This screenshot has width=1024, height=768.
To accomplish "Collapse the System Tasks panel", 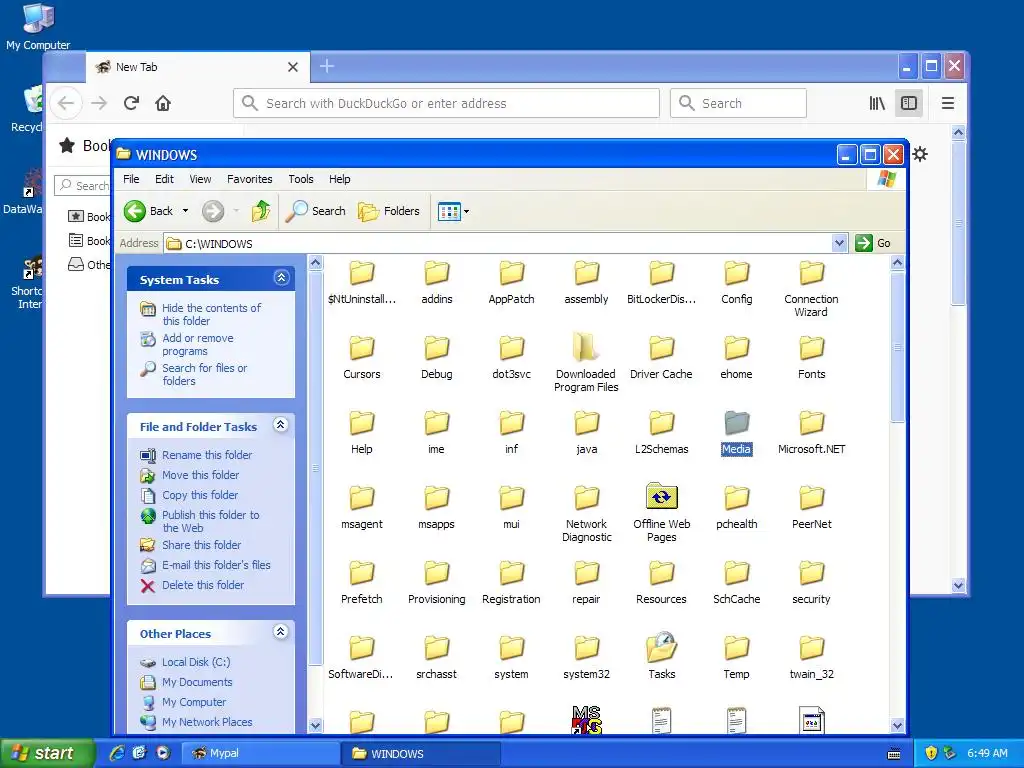I will point(281,278).
